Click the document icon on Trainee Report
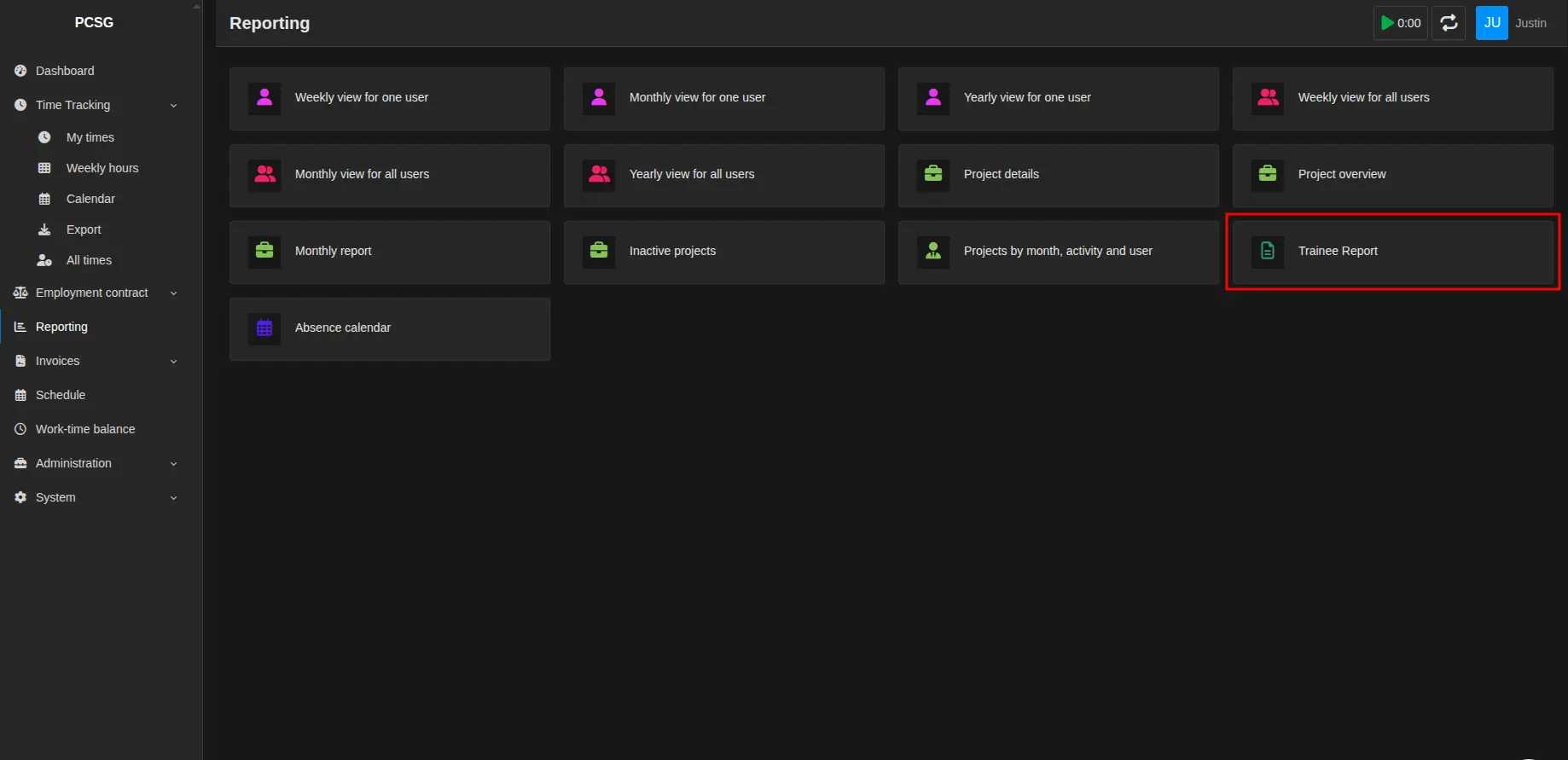Viewport: 1568px width, 760px height. [1268, 252]
